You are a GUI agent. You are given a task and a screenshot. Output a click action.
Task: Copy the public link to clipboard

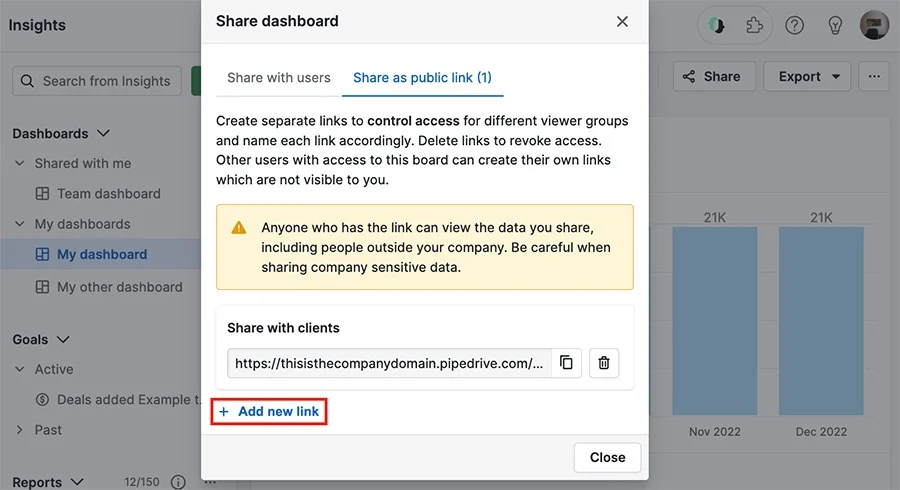pos(566,363)
